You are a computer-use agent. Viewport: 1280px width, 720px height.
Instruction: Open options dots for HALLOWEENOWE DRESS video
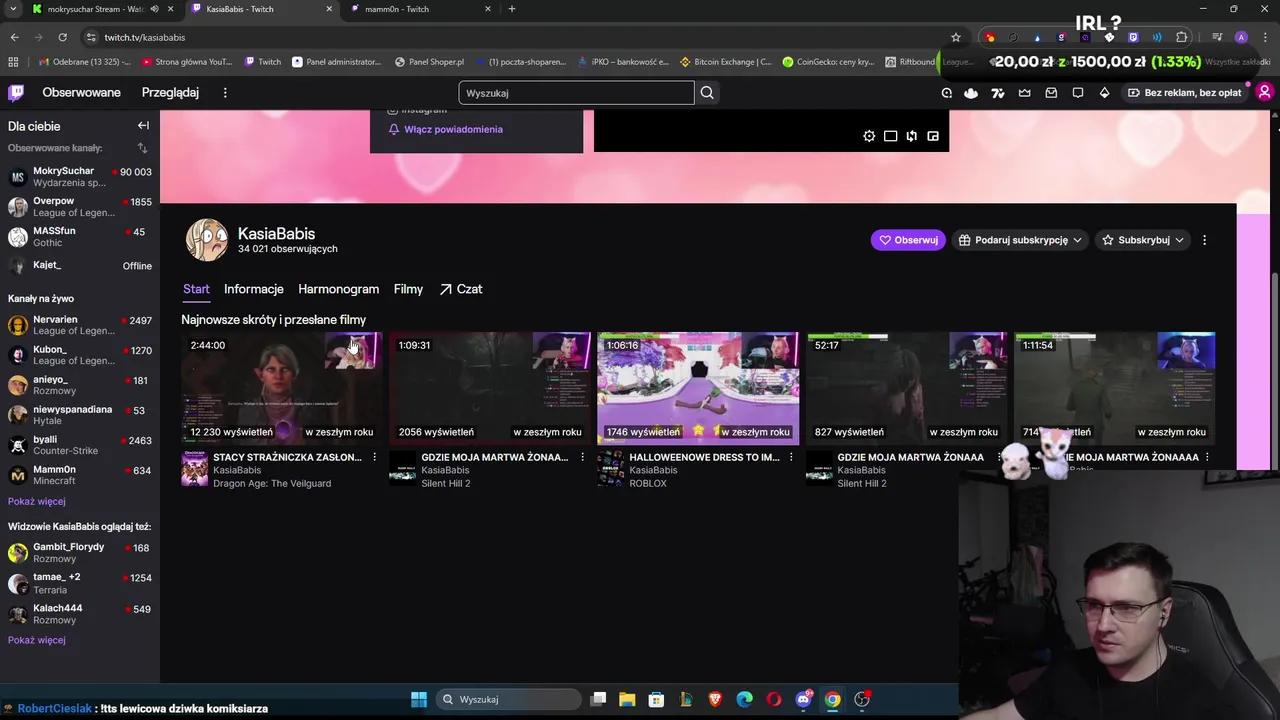pyautogui.click(x=790, y=457)
